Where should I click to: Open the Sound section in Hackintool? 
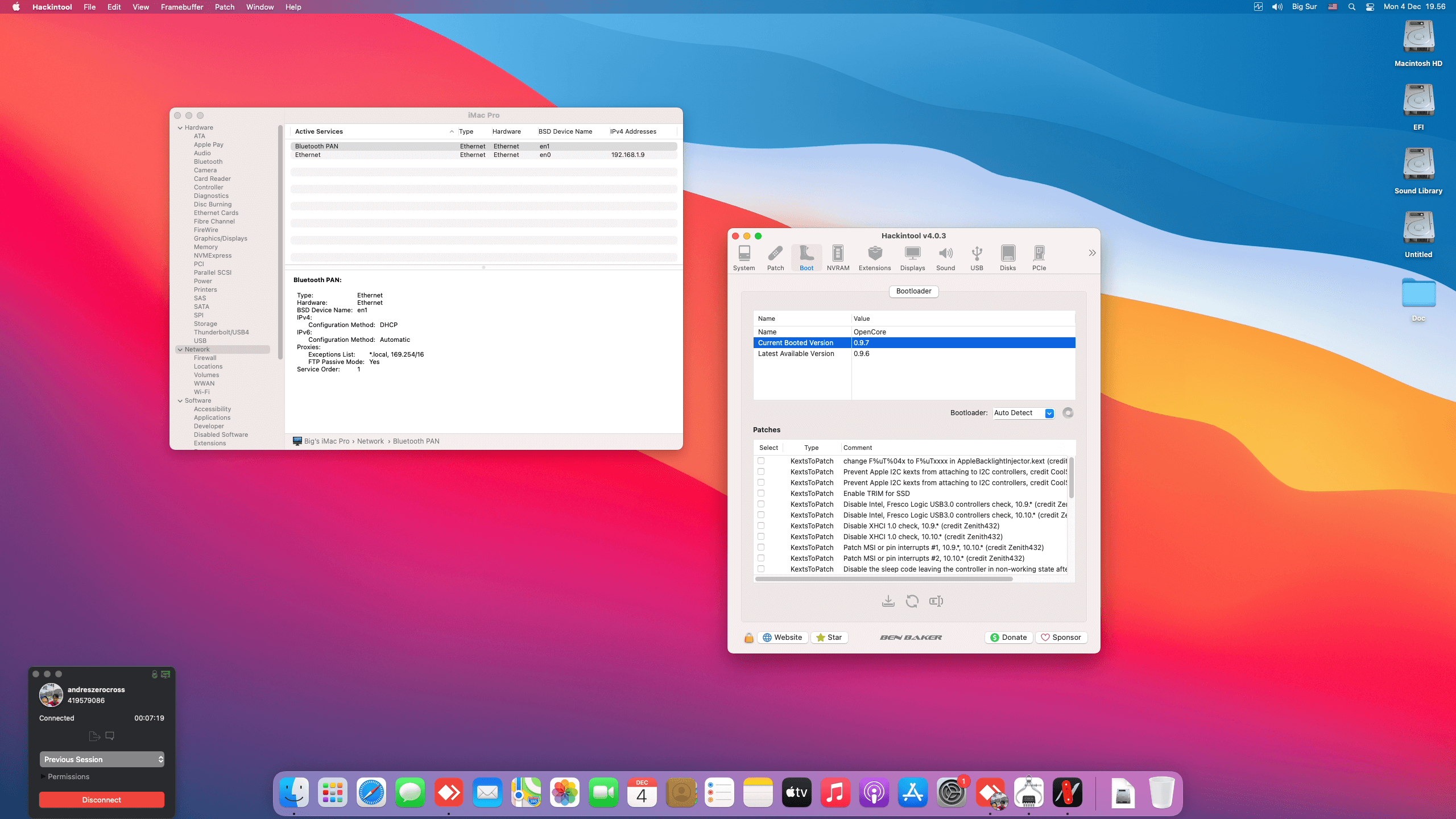pyautogui.click(x=945, y=258)
